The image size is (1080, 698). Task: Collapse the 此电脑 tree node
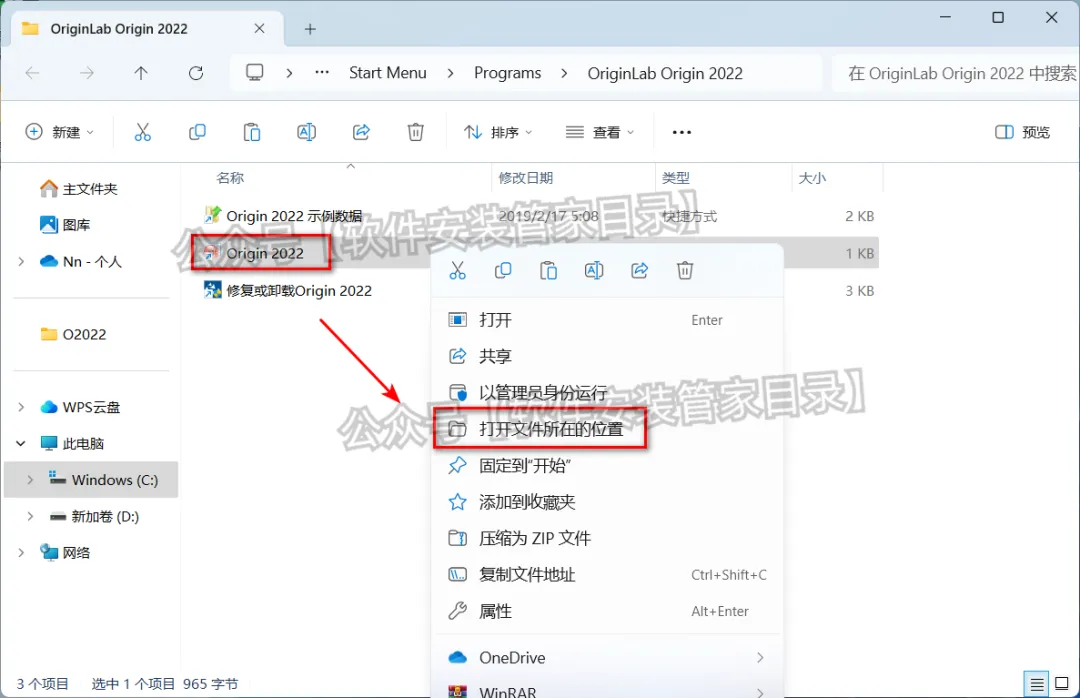coord(21,443)
